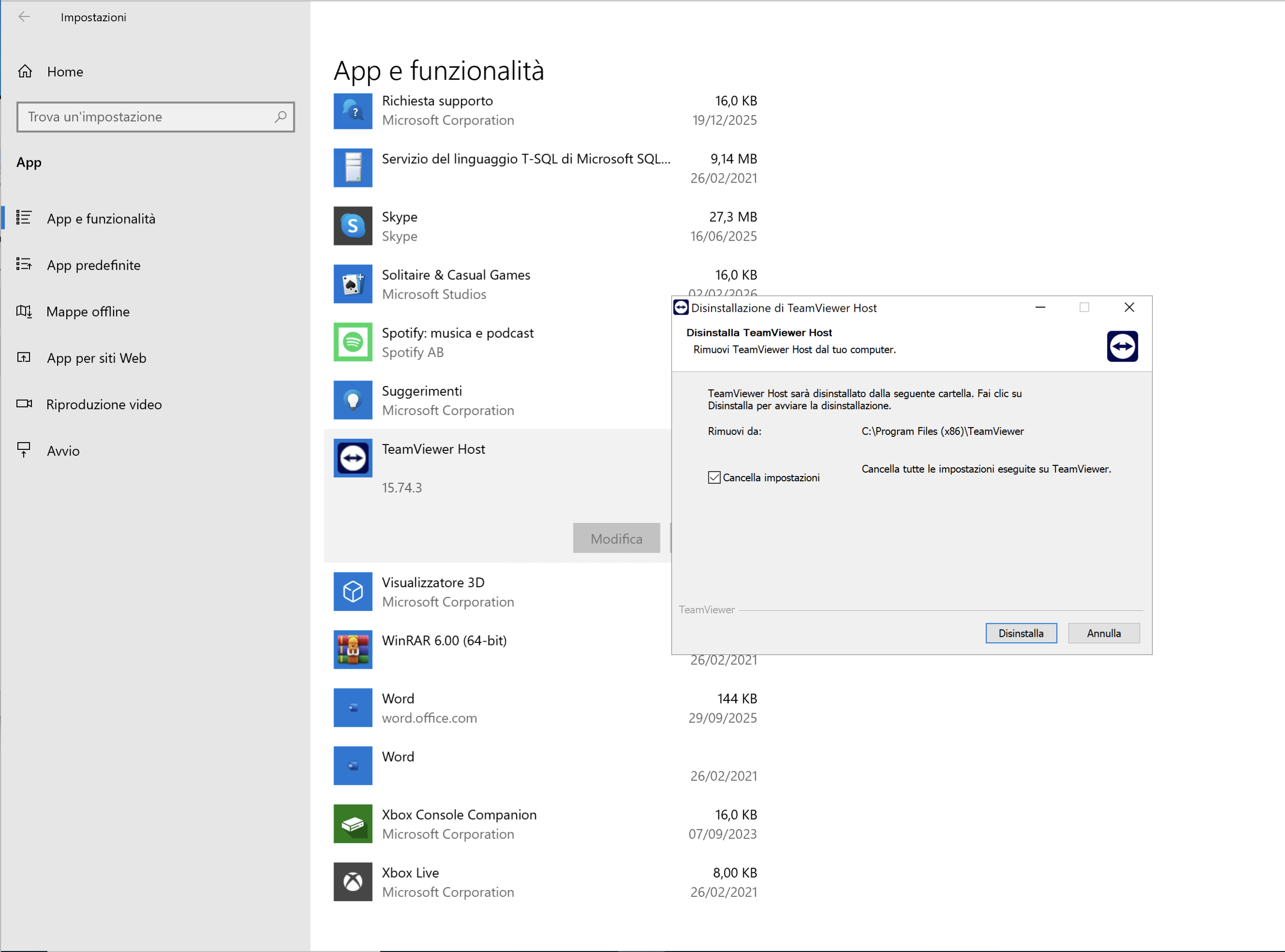Click the 27,3 MB size for Skype
Viewport: 1285px width, 952px height.
(x=733, y=216)
